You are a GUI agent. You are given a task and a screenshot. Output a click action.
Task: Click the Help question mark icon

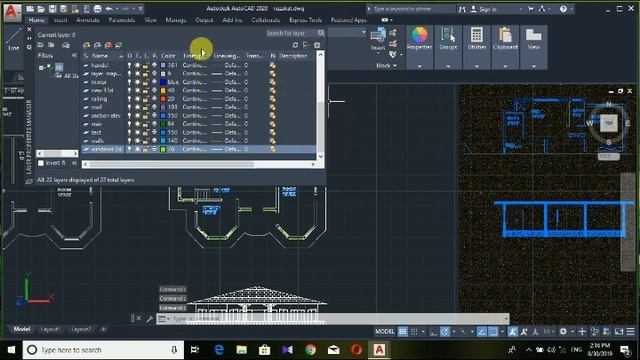pyautogui.click(x=563, y=9)
